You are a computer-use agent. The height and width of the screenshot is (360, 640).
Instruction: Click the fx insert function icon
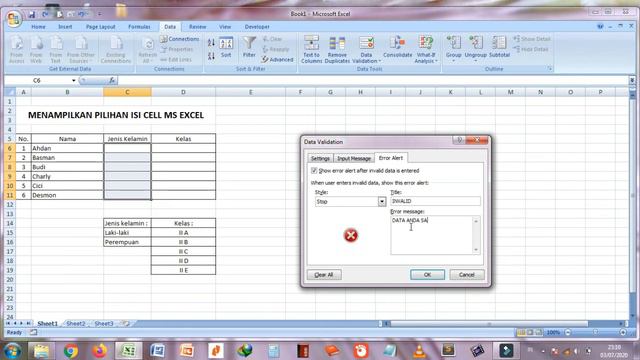point(112,80)
